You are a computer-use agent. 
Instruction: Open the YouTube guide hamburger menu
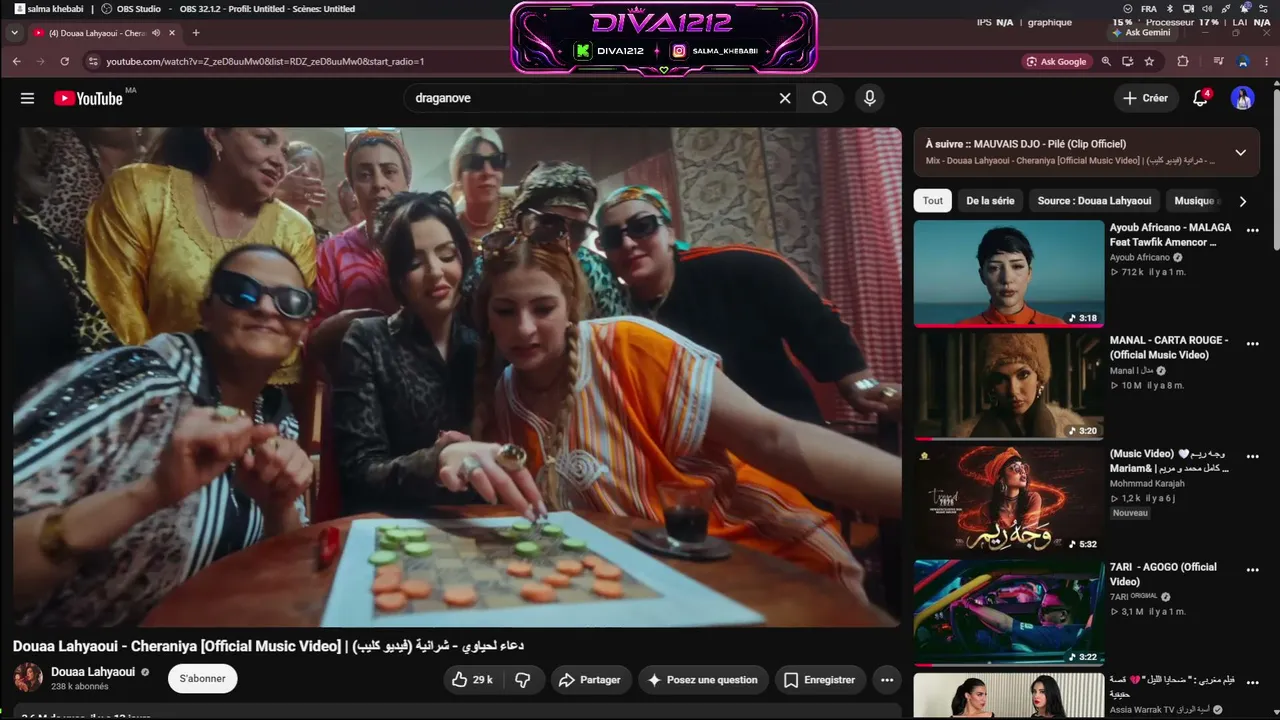tap(27, 98)
